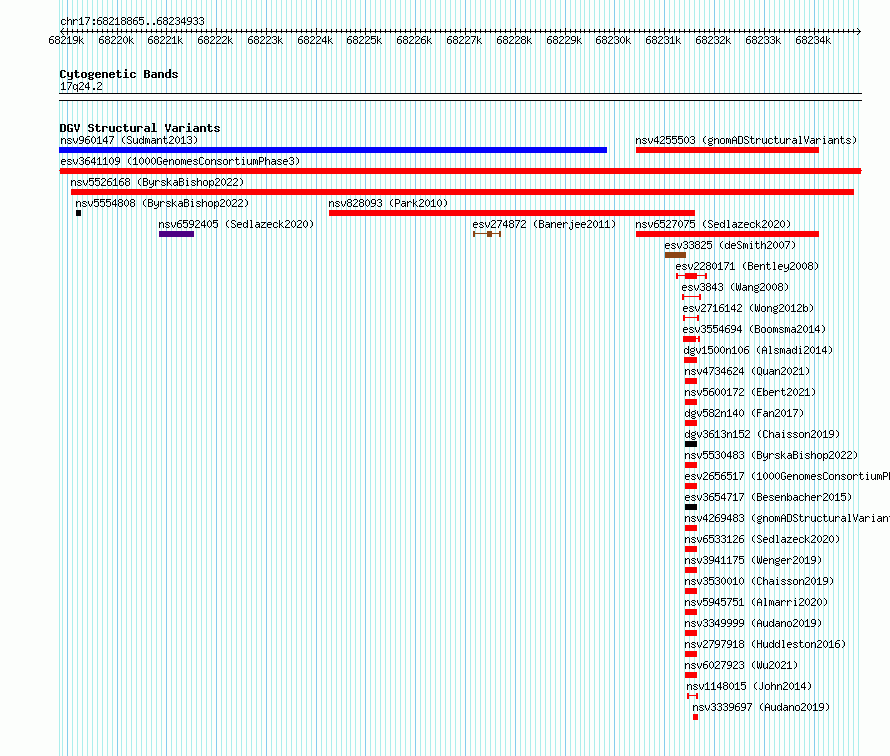
Task: Open nsv6027923 (Wu2021) label
Action: point(741,665)
